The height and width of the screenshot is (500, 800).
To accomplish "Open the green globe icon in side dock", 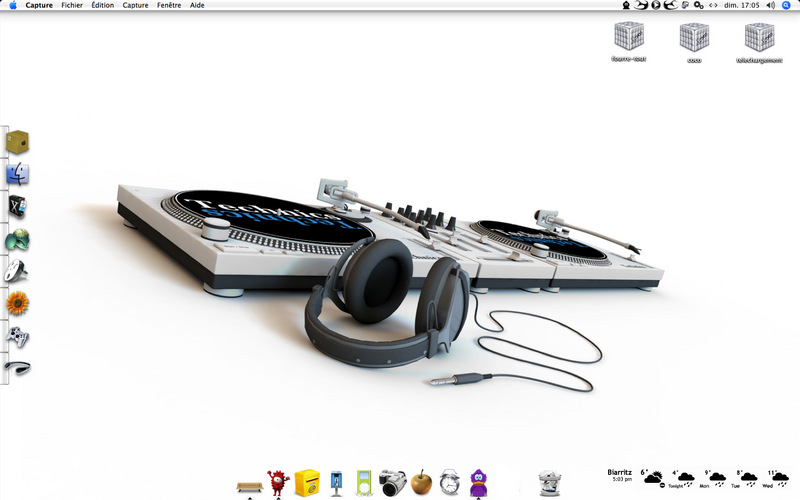I will click(17, 239).
